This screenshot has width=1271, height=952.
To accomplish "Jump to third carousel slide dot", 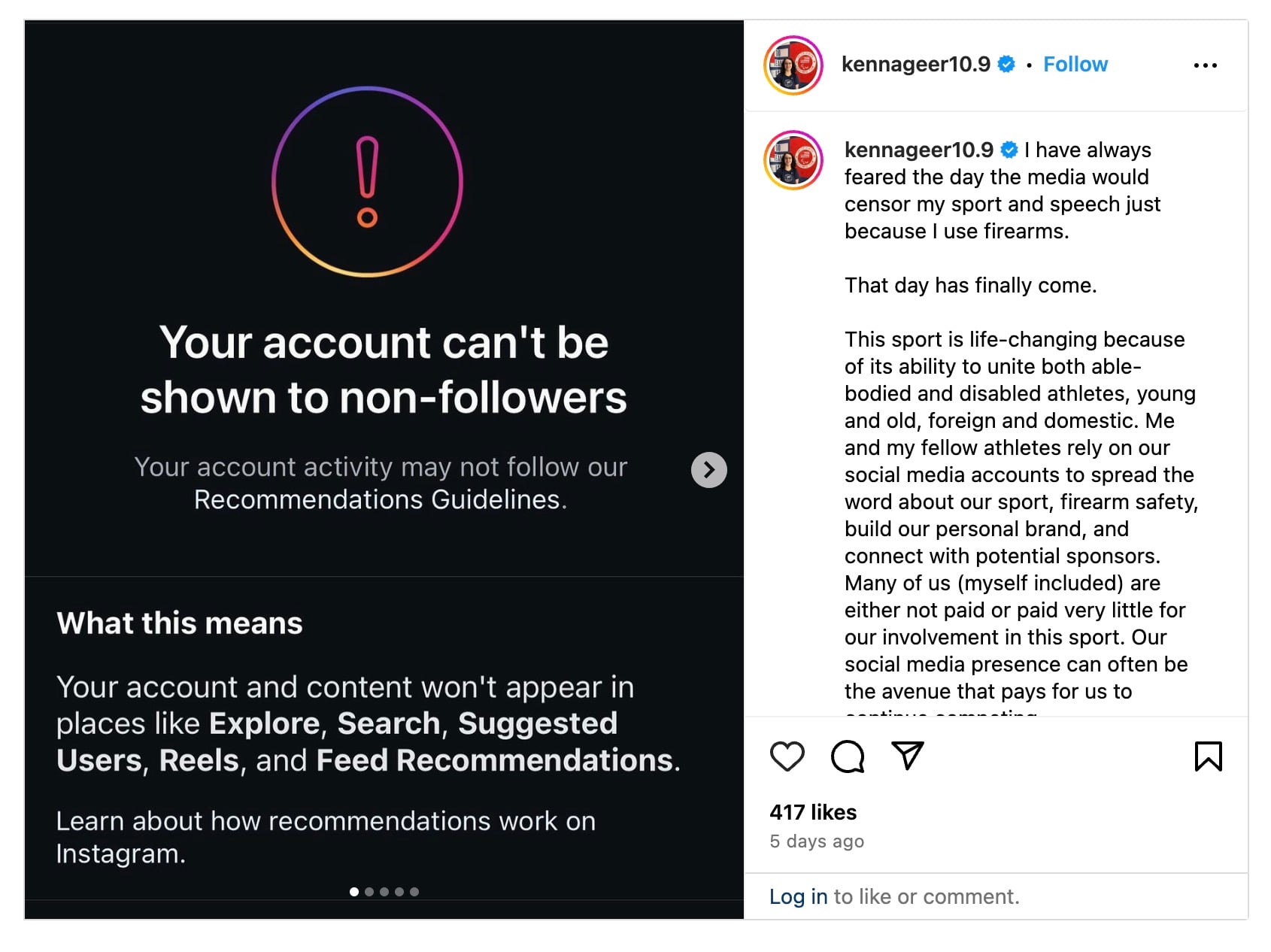I will 384,892.
